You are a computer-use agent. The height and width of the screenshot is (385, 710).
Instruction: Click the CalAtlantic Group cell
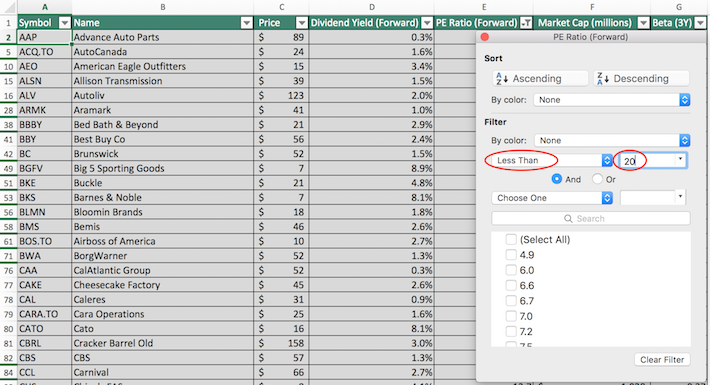pos(163,270)
